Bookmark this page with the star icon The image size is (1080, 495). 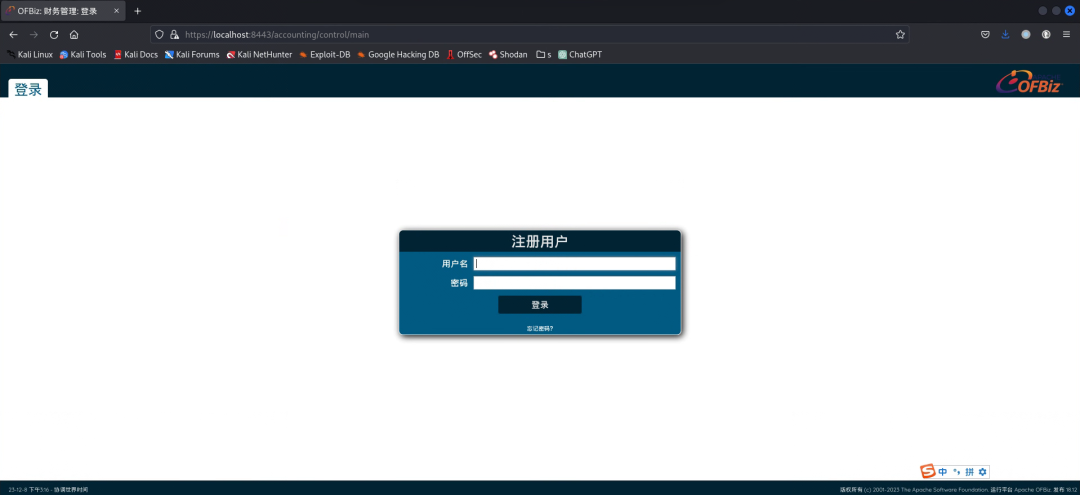click(x=900, y=34)
